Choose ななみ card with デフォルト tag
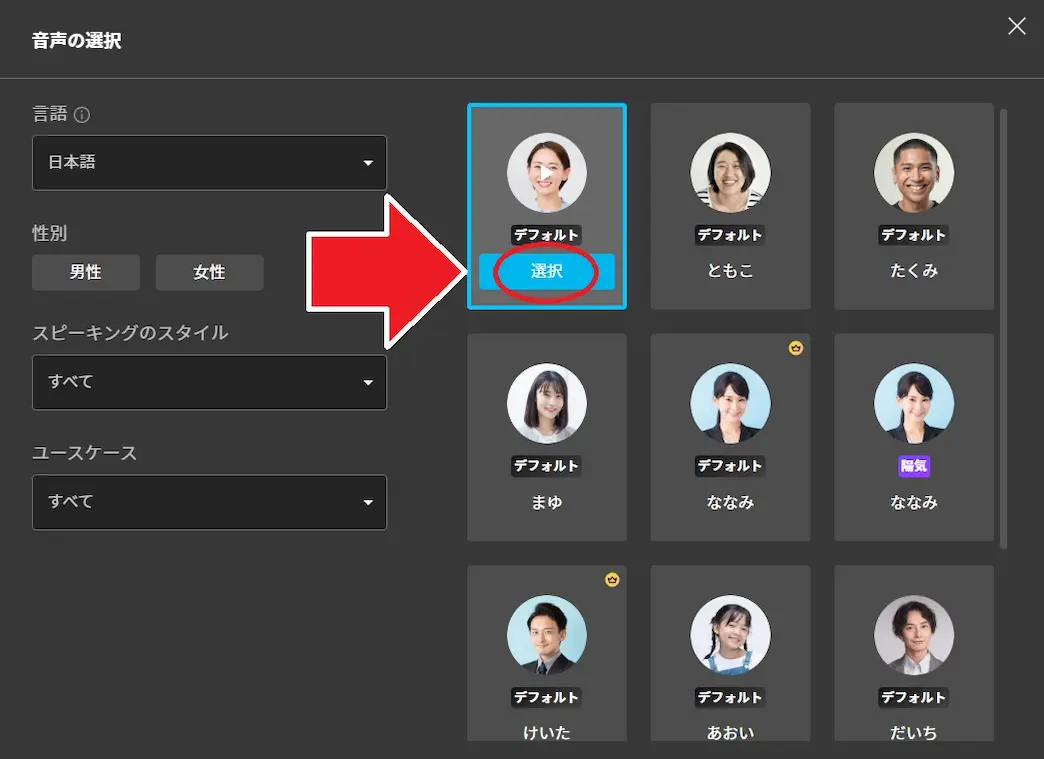1044x759 pixels. [x=730, y=437]
